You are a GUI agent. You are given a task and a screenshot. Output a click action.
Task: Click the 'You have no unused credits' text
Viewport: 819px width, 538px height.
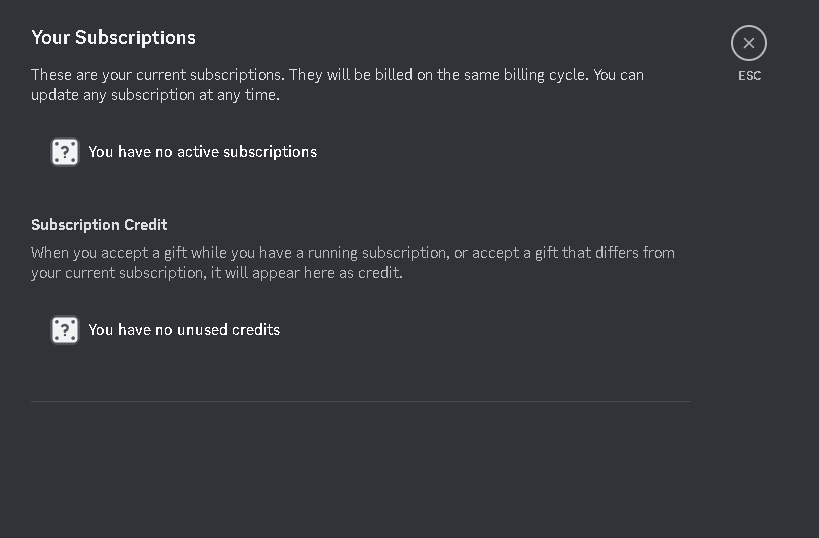pyautogui.click(x=184, y=330)
